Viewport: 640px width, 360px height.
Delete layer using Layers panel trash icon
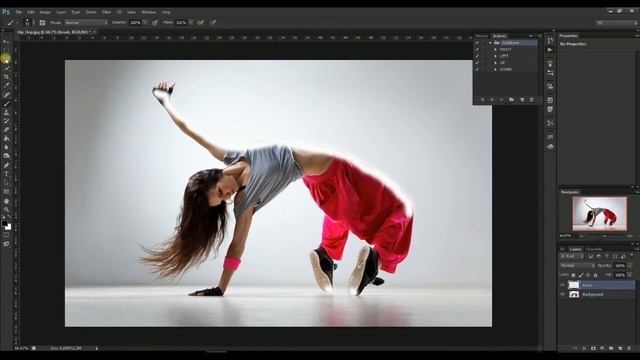pyautogui.click(x=629, y=348)
